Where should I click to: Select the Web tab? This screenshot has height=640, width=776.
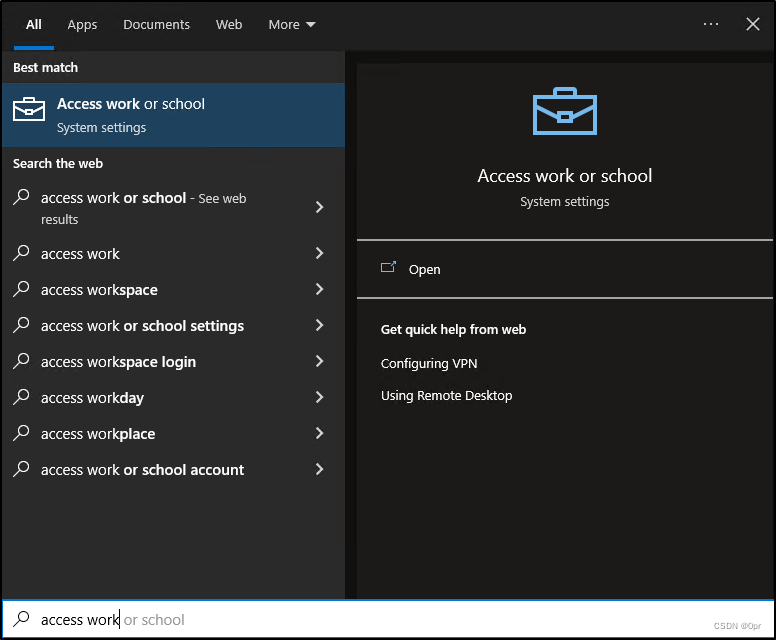[x=229, y=25]
